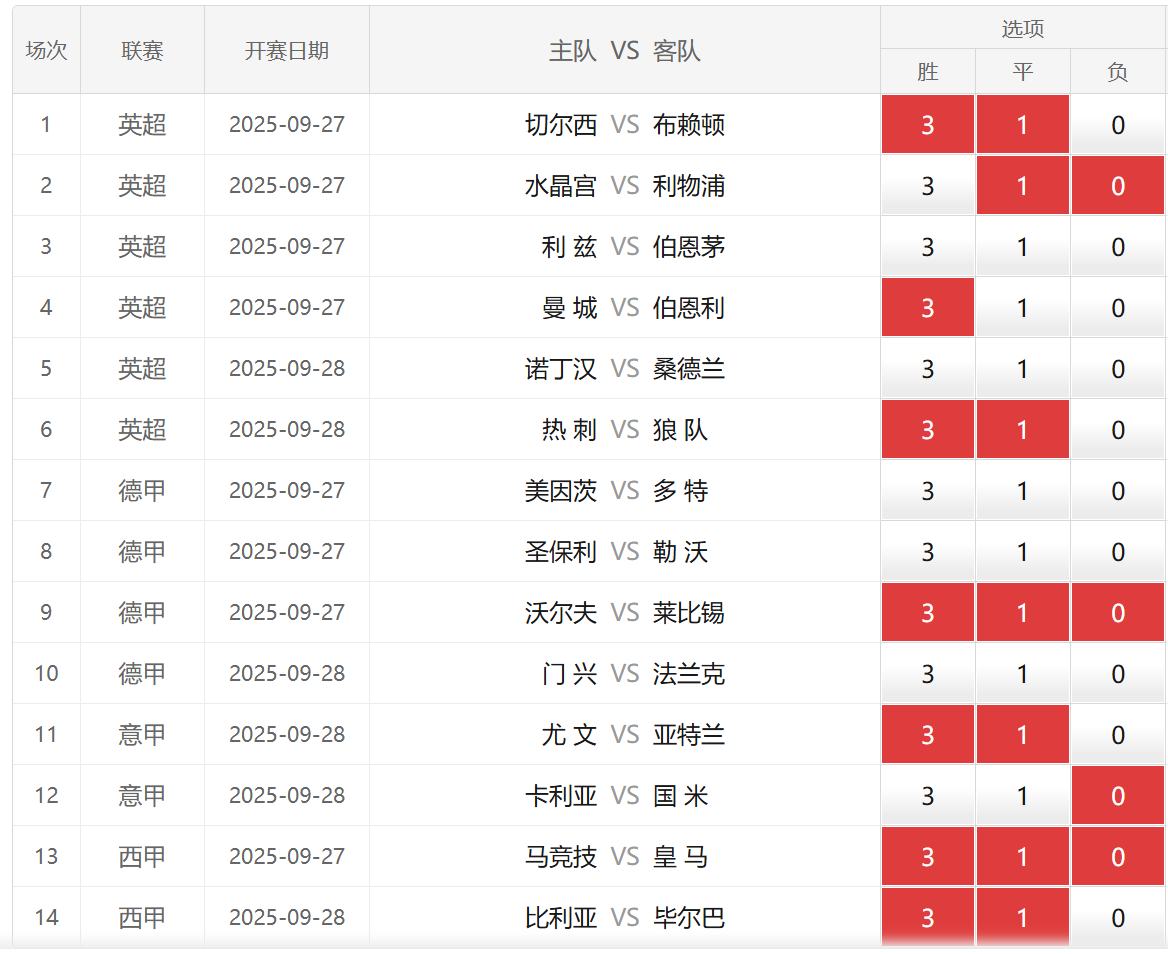The height and width of the screenshot is (954, 1168).
Task: Click home team name 切尔西
Action: coord(561,125)
